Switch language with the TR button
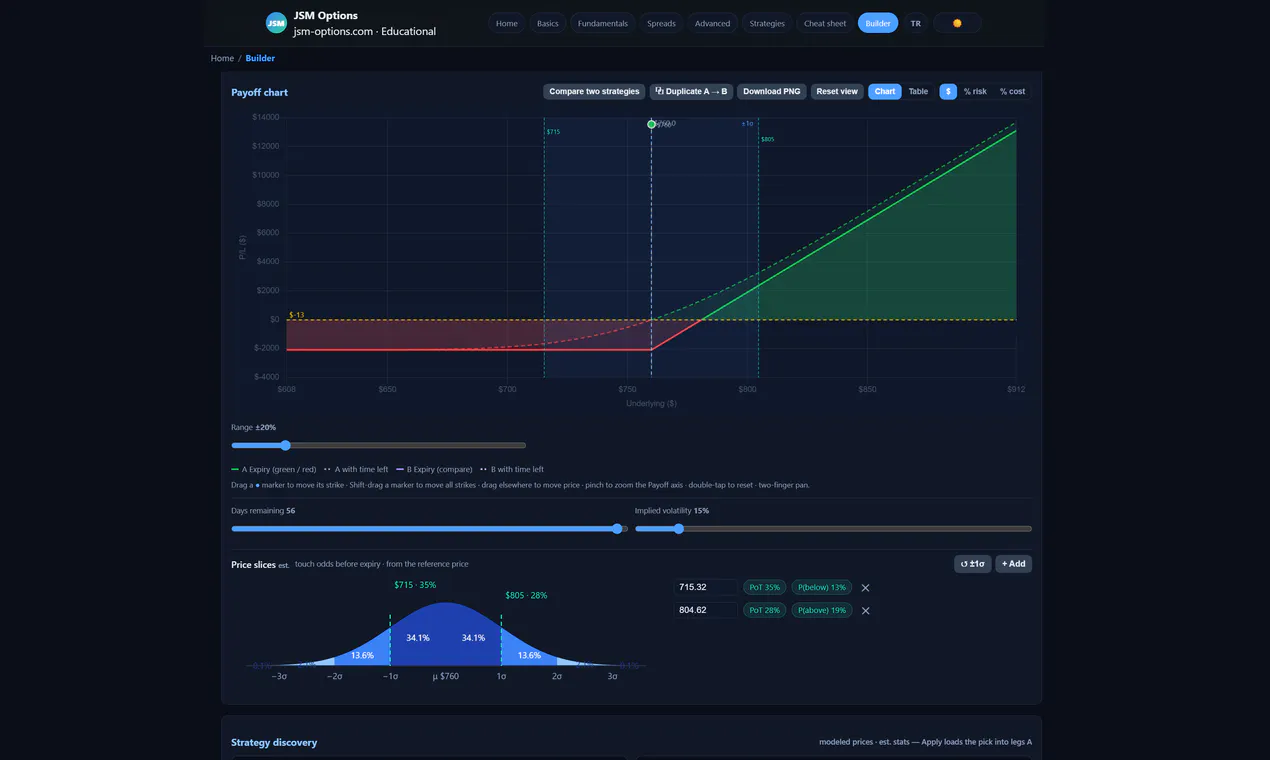The height and width of the screenshot is (760, 1270). coord(916,23)
